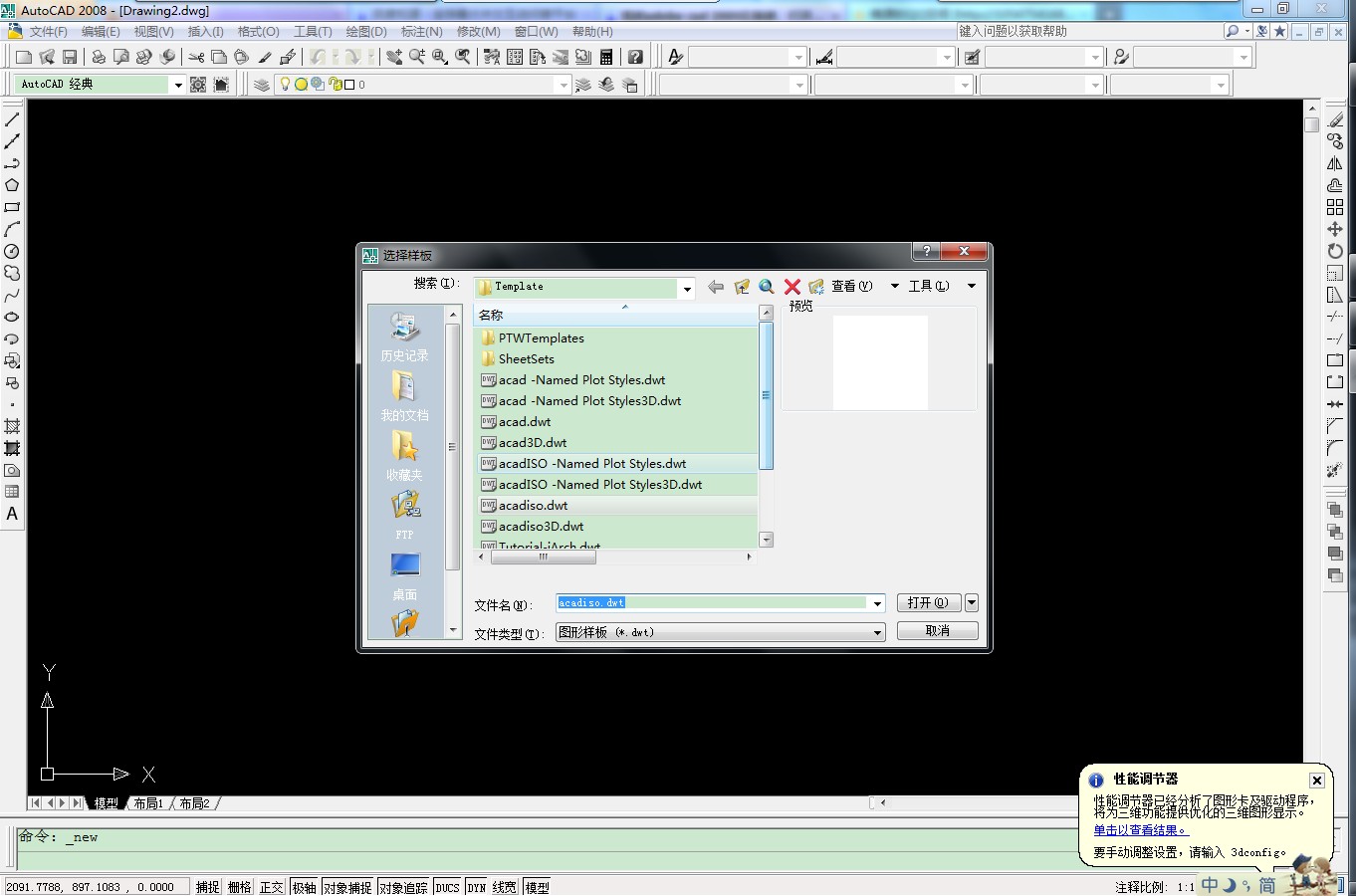Open the 绘图(D) menu
This screenshot has height=896, width=1356.
point(365,32)
